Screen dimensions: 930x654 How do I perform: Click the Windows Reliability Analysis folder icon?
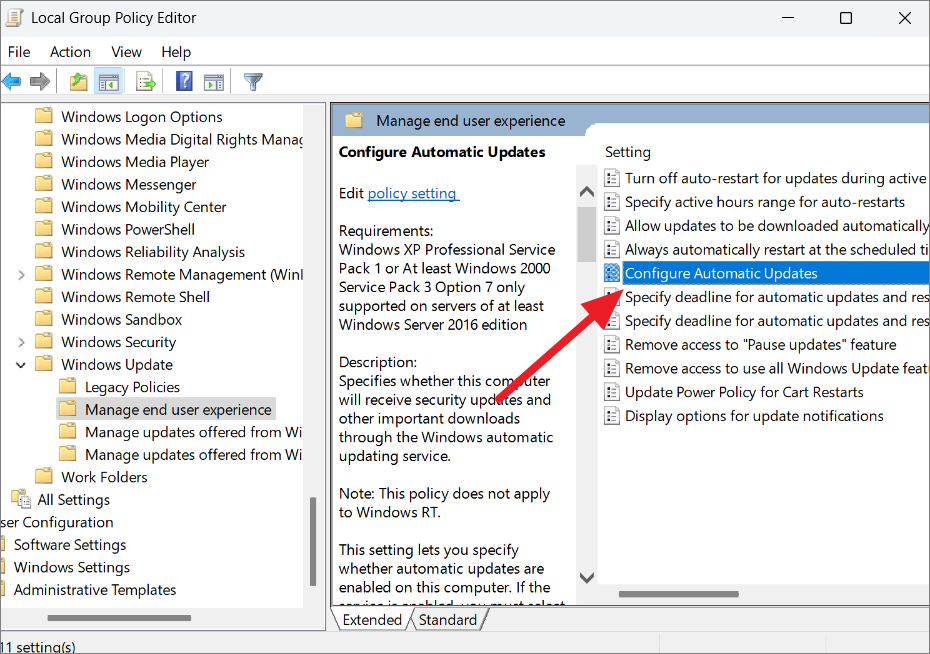coord(43,251)
